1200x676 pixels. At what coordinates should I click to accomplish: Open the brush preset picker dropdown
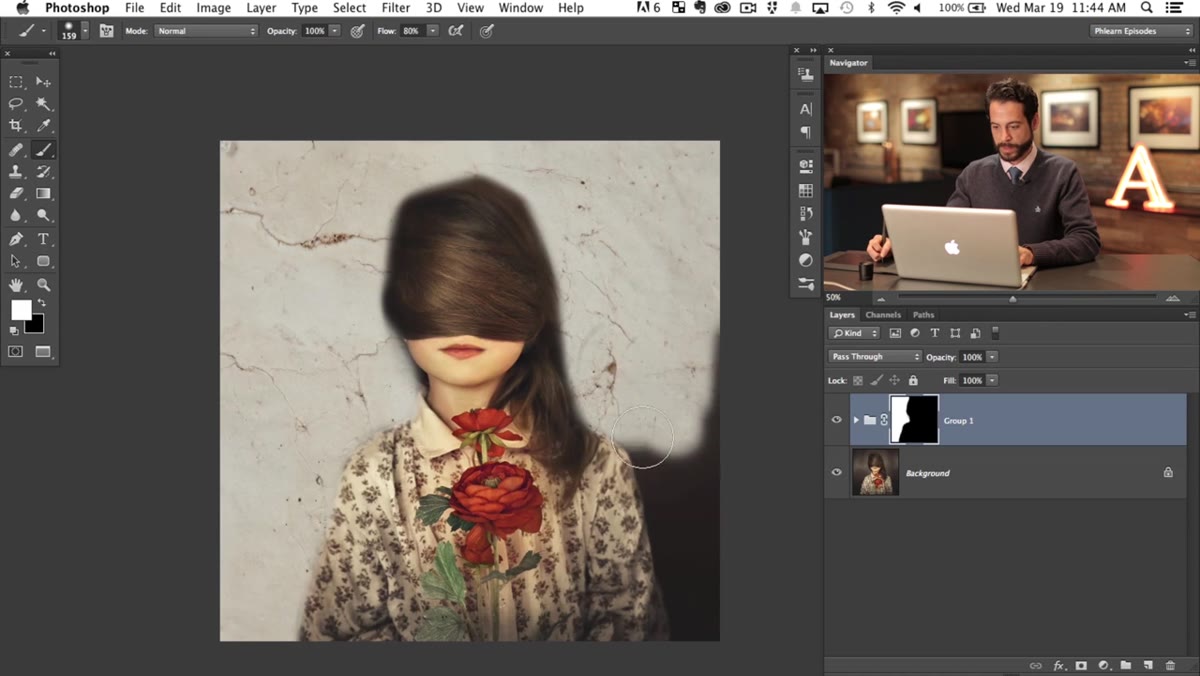coord(85,31)
